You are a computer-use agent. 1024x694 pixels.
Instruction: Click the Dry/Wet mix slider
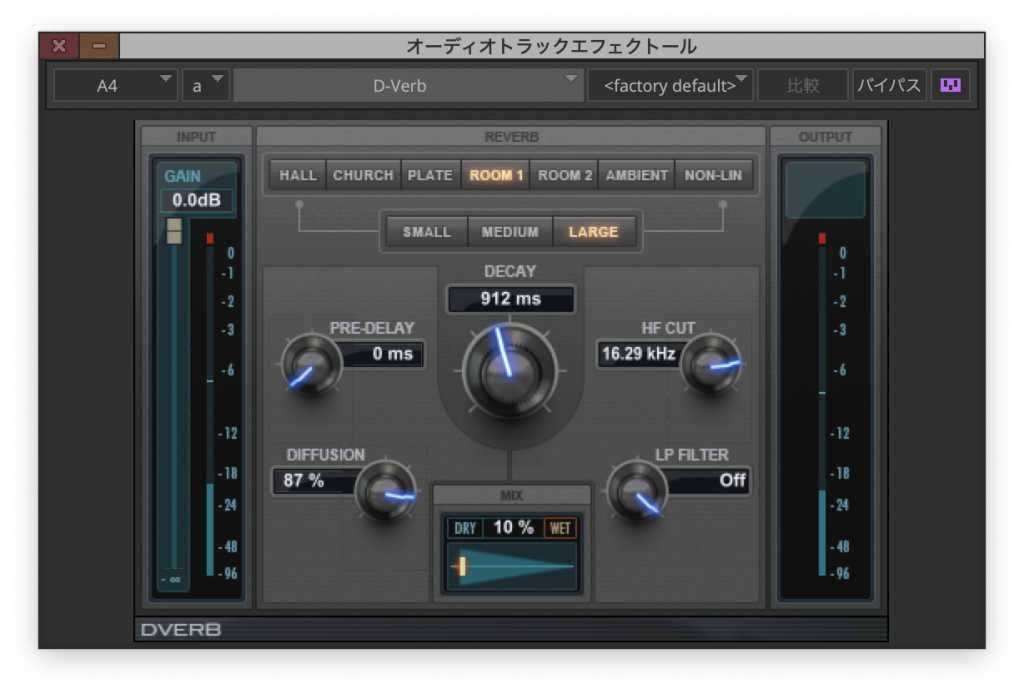(512, 566)
